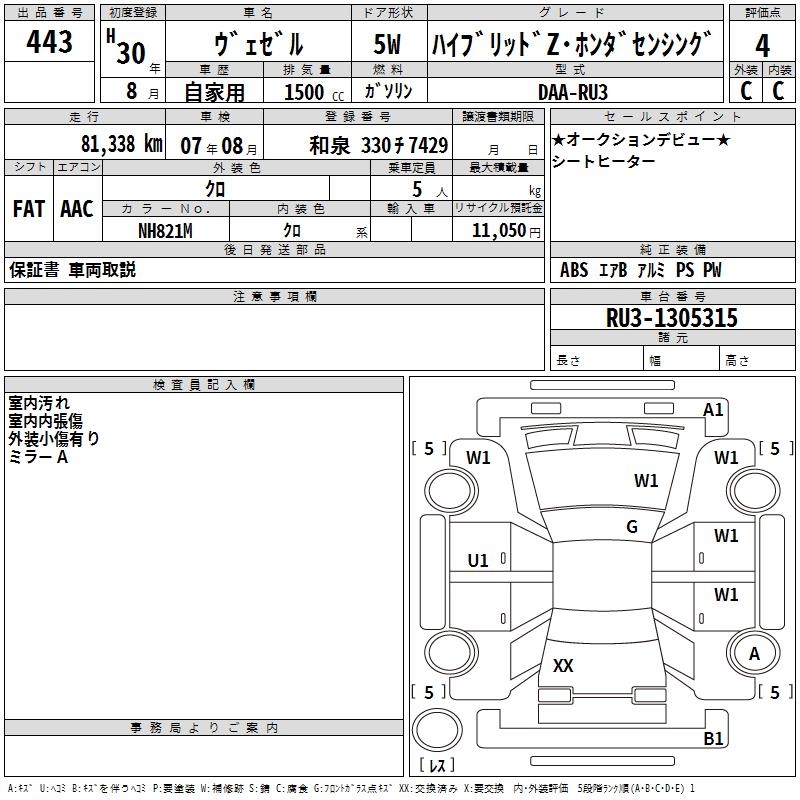Viewport: 800px width, 800px height.
Task: Click the car name ヴェゼル
Action: click(259, 43)
